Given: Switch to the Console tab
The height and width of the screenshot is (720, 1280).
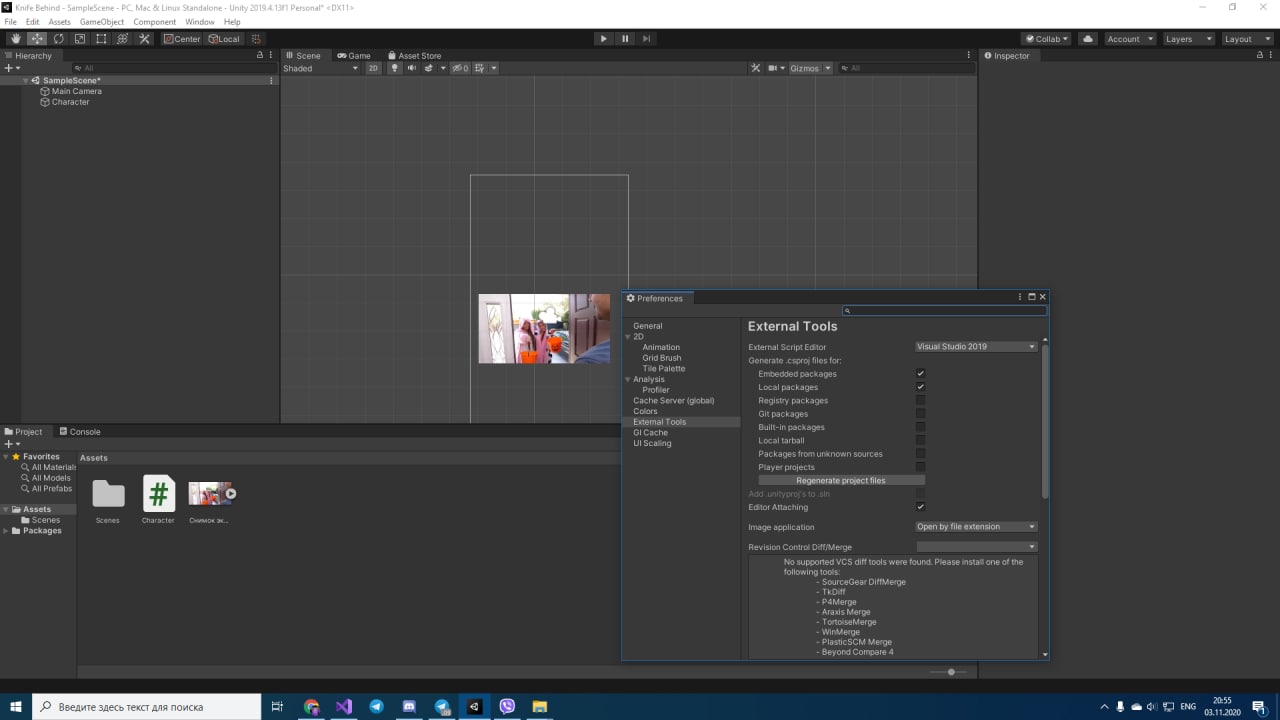Looking at the screenshot, I should (79, 432).
